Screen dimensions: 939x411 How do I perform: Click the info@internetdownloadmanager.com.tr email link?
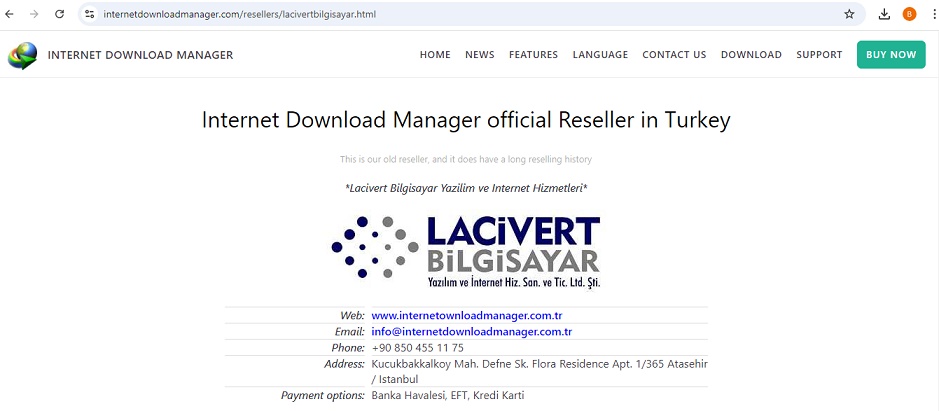pyautogui.click(x=472, y=331)
